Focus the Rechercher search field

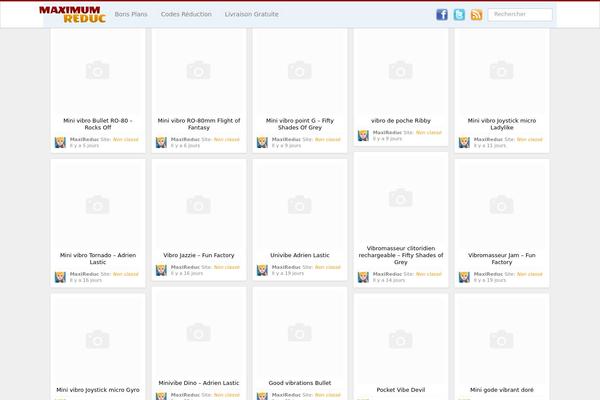point(520,15)
